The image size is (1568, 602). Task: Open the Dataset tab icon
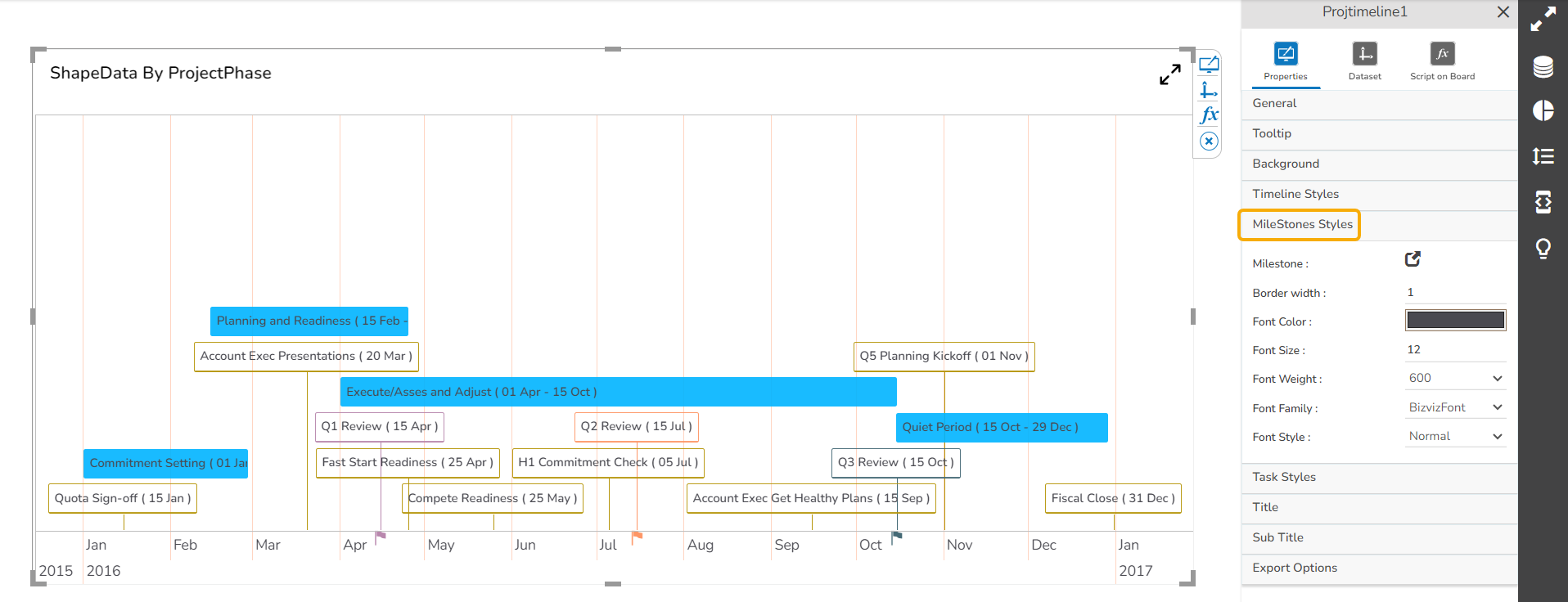coord(1364,55)
